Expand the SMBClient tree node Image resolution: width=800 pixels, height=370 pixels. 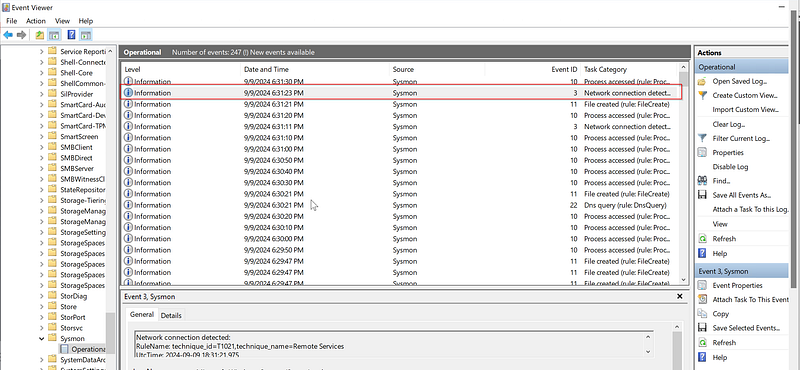[x=42, y=147]
